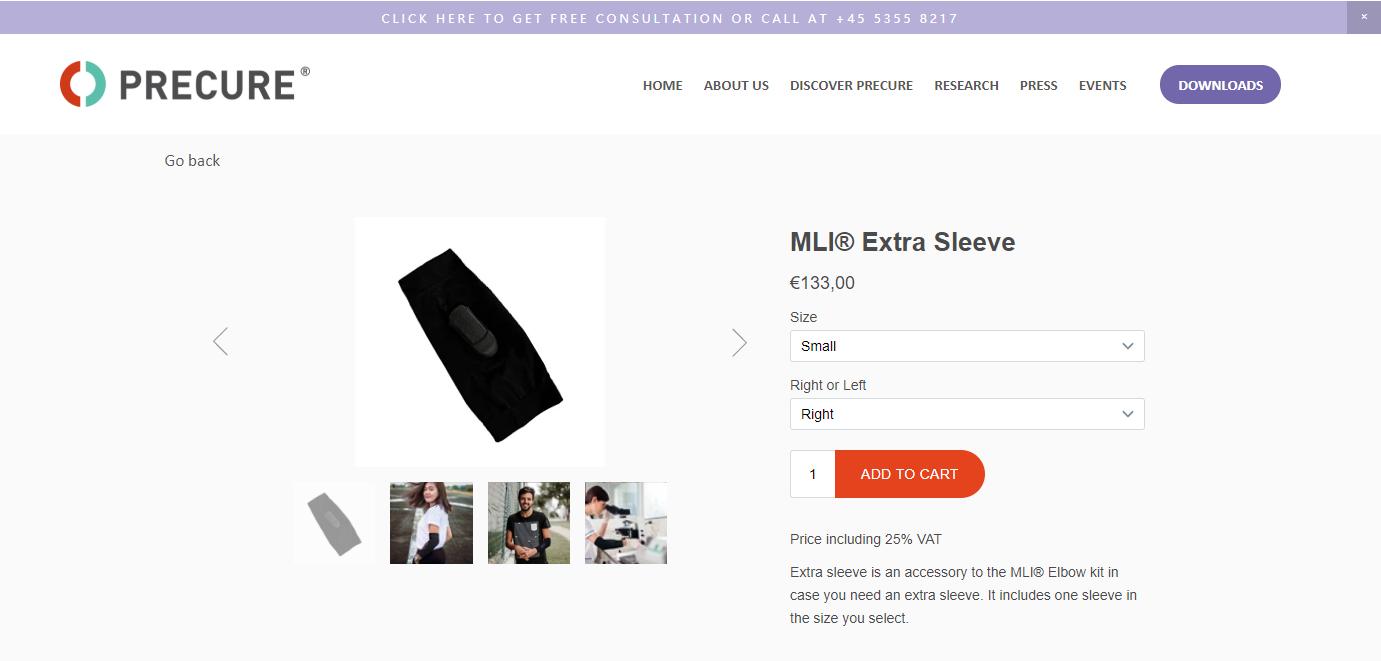Screen dimensions: 1381x661
Task: Open the Press menu item
Action: pyautogui.click(x=1038, y=85)
